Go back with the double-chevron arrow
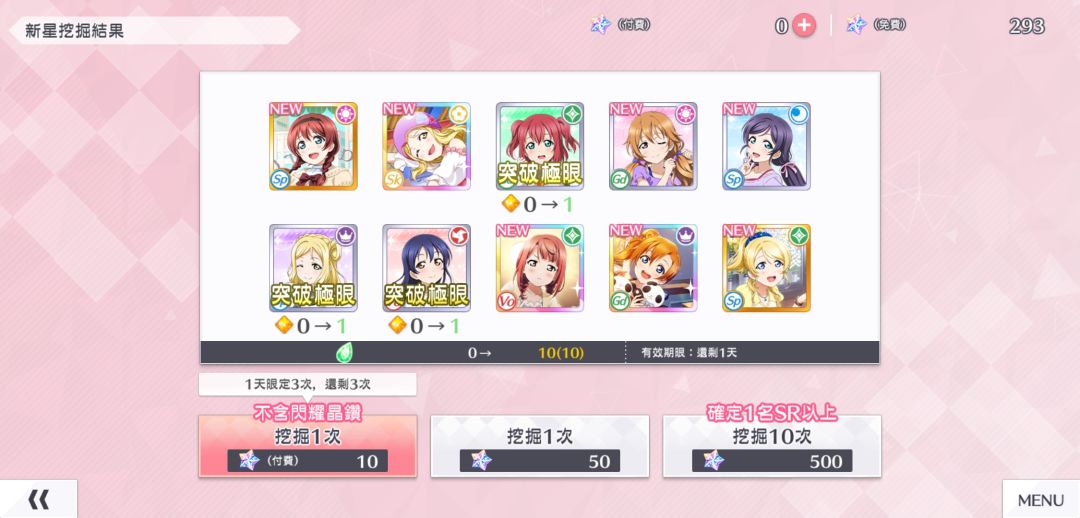The height and width of the screenshot is (518, 1080). (38, 499)
